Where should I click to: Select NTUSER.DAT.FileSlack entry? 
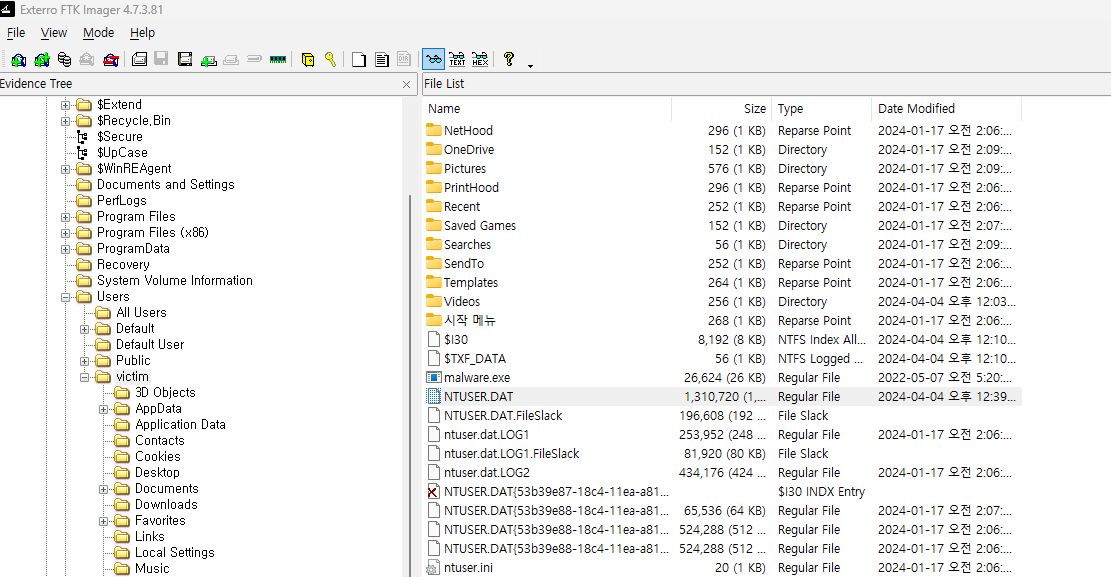point(722,415)
